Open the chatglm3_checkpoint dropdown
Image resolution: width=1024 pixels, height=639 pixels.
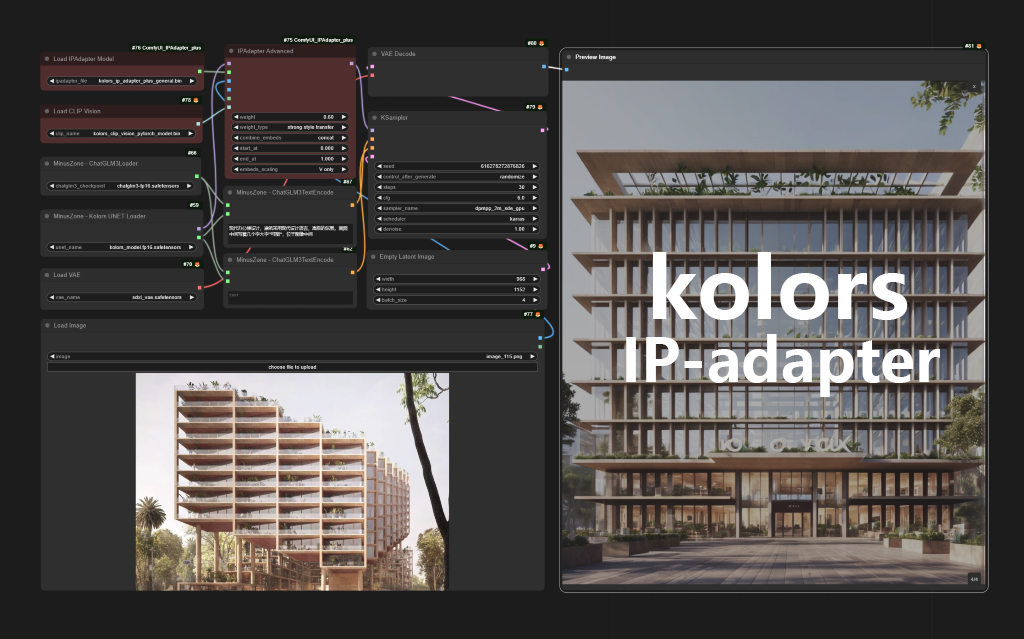coord(121,186)
